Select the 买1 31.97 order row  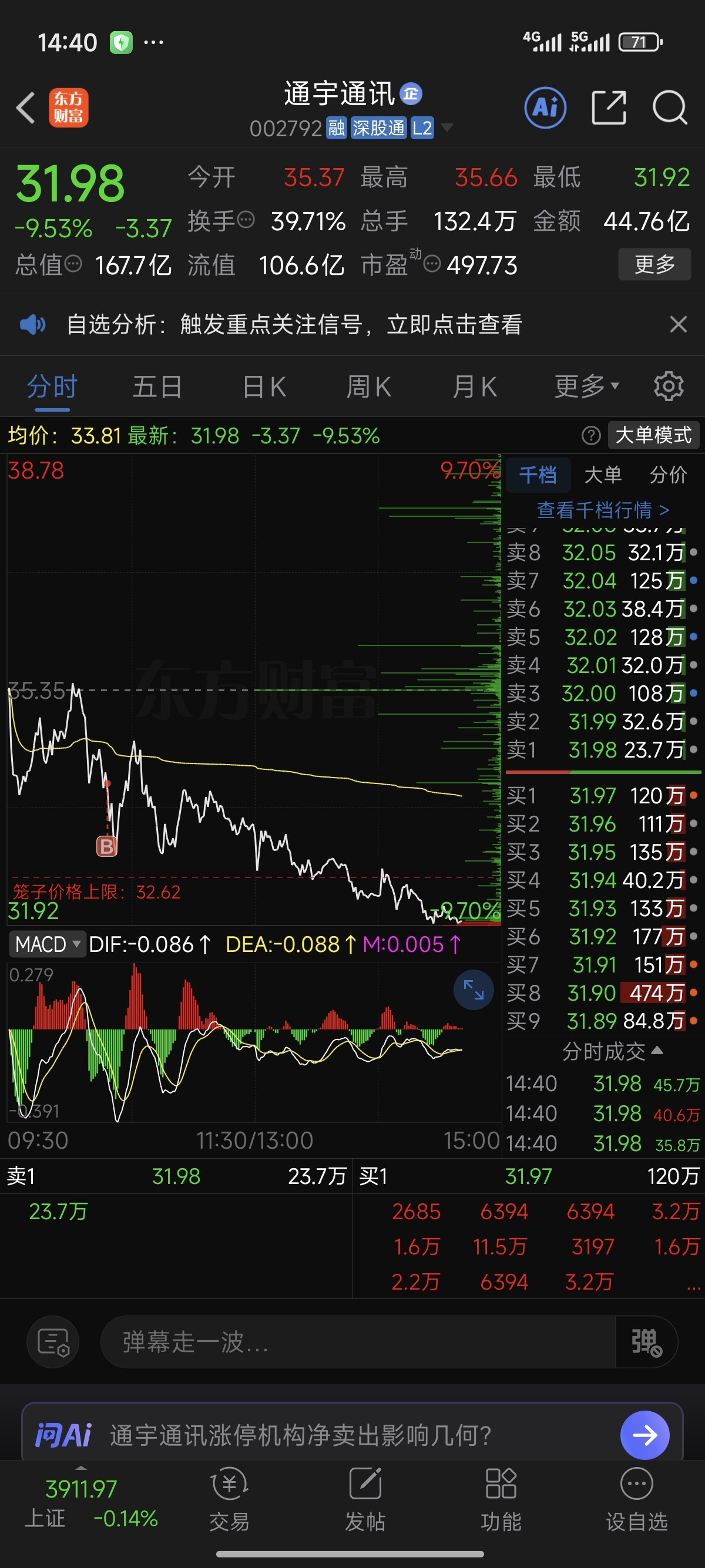tap(602, 796)
